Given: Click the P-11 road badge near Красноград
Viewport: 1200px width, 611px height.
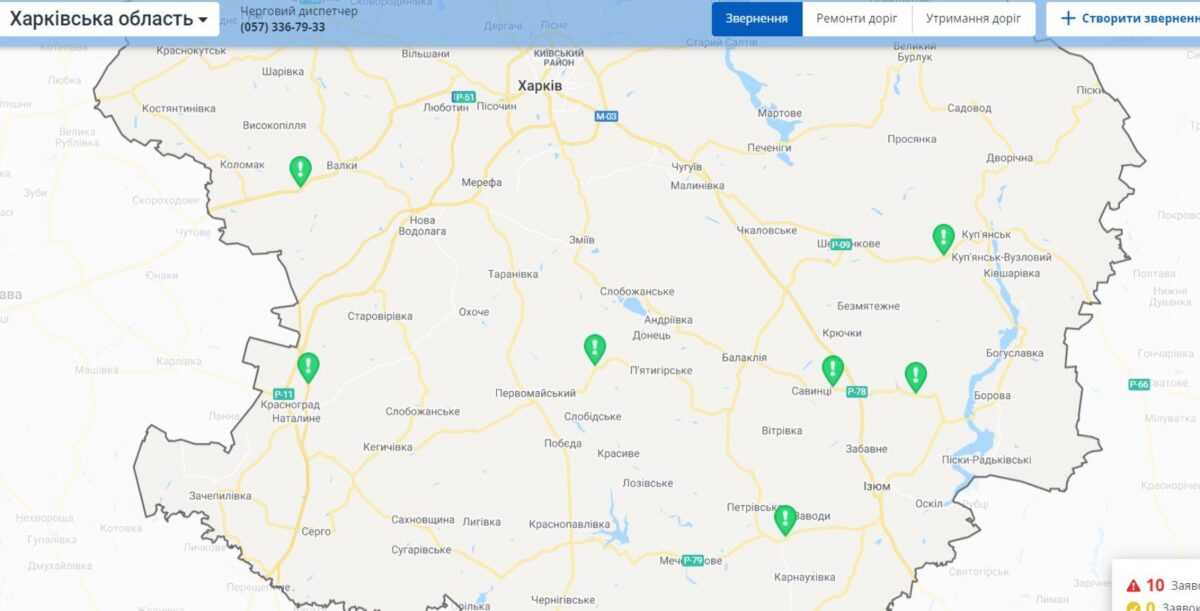Looking at the screenshot, I should coord(284,393).
